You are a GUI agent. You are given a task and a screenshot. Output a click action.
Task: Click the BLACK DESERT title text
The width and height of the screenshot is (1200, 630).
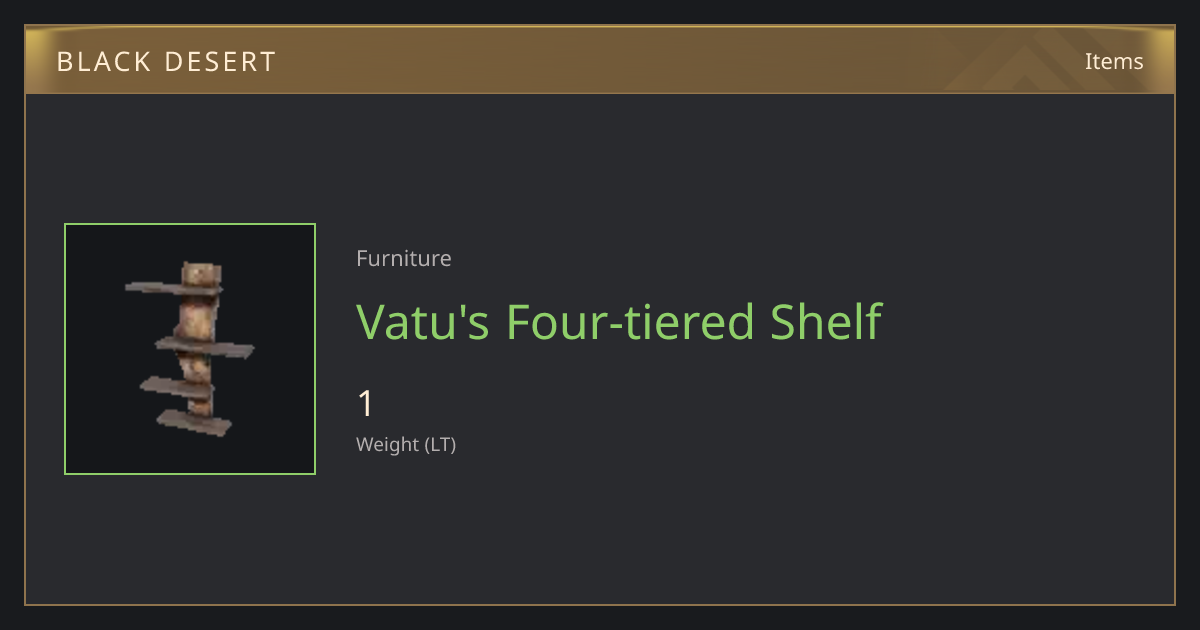click(x=166, y=62)
